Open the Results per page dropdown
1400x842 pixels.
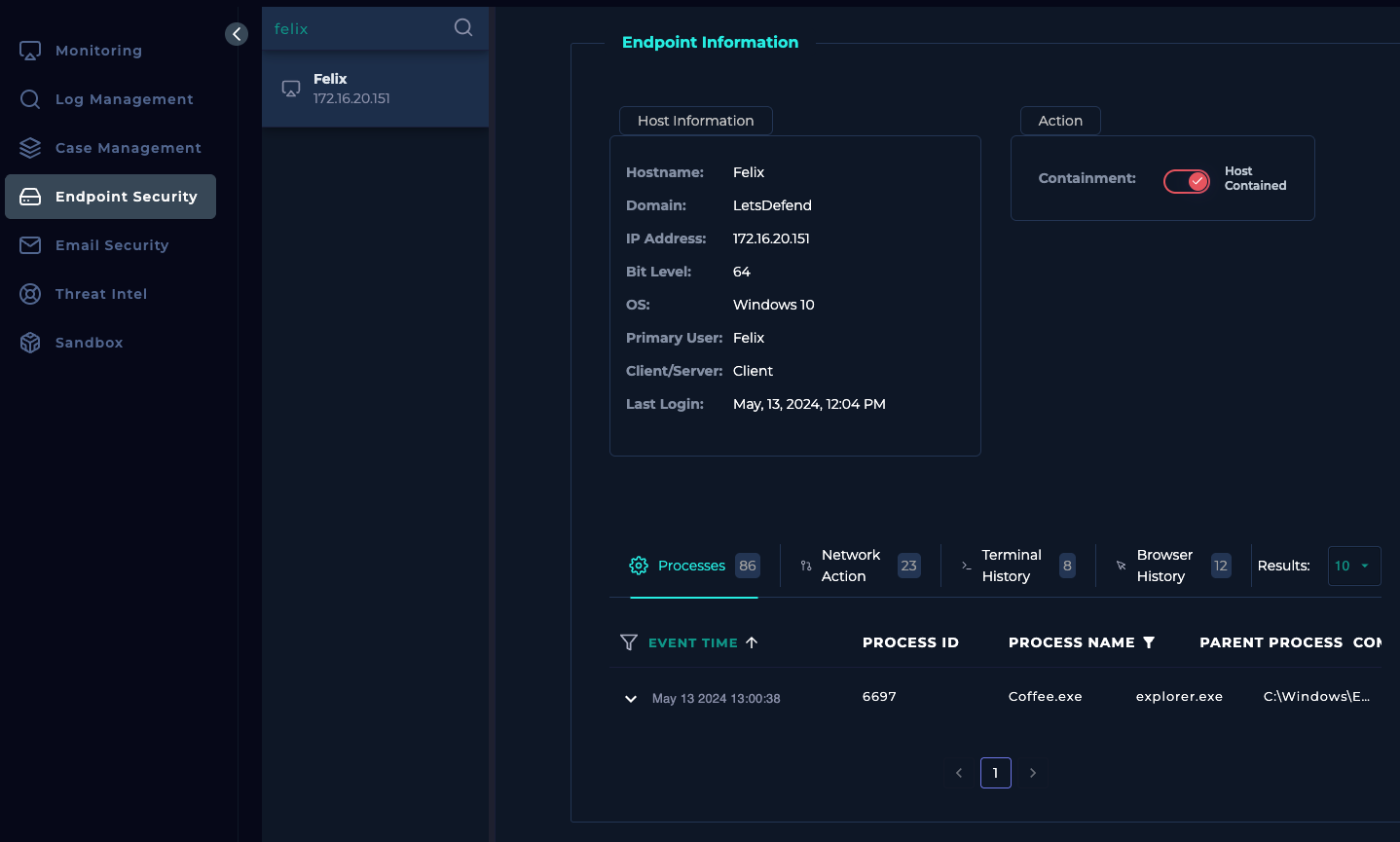tap(1353, 566)
